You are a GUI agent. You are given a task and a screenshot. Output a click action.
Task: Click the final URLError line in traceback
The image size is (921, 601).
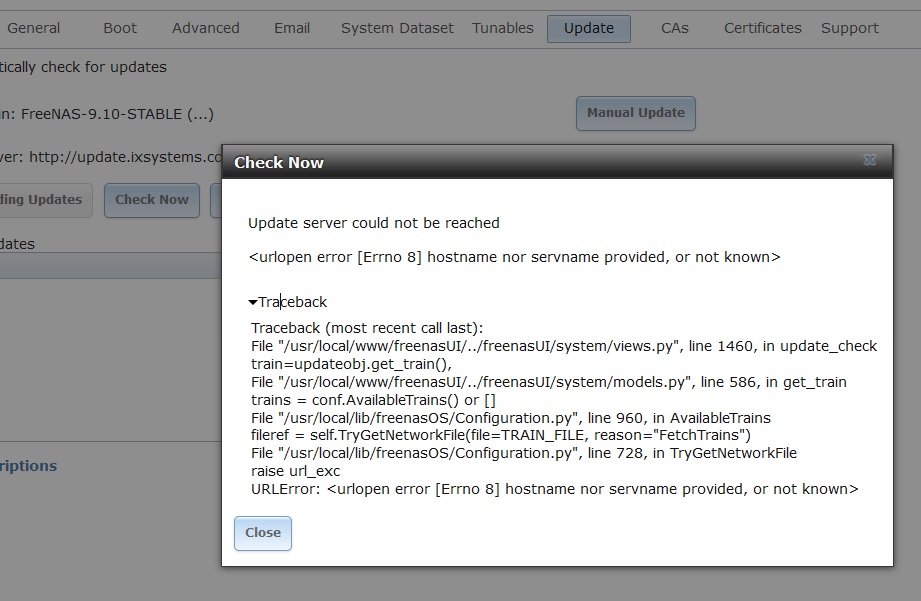[554, 489]
